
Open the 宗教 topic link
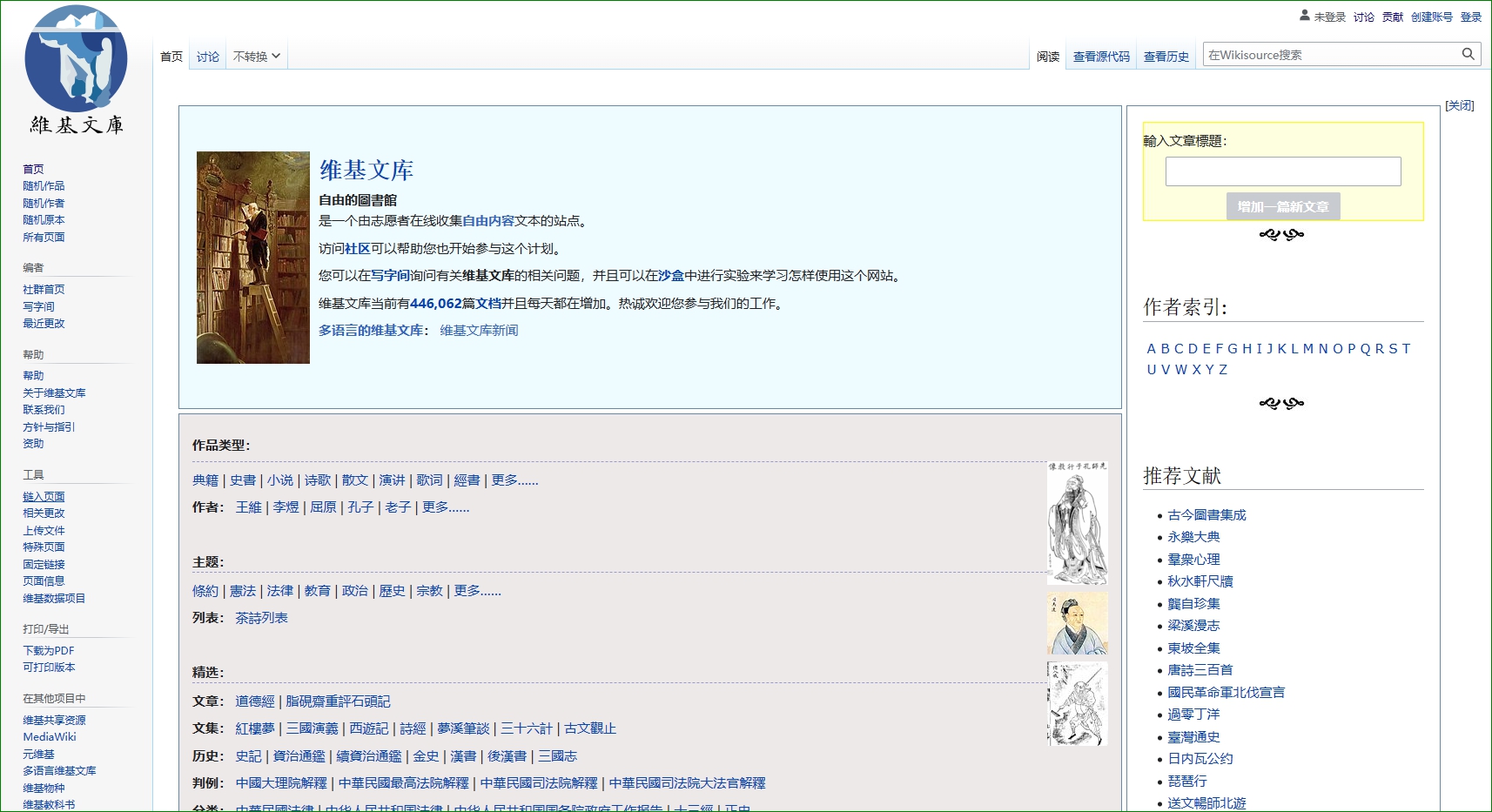429,590
